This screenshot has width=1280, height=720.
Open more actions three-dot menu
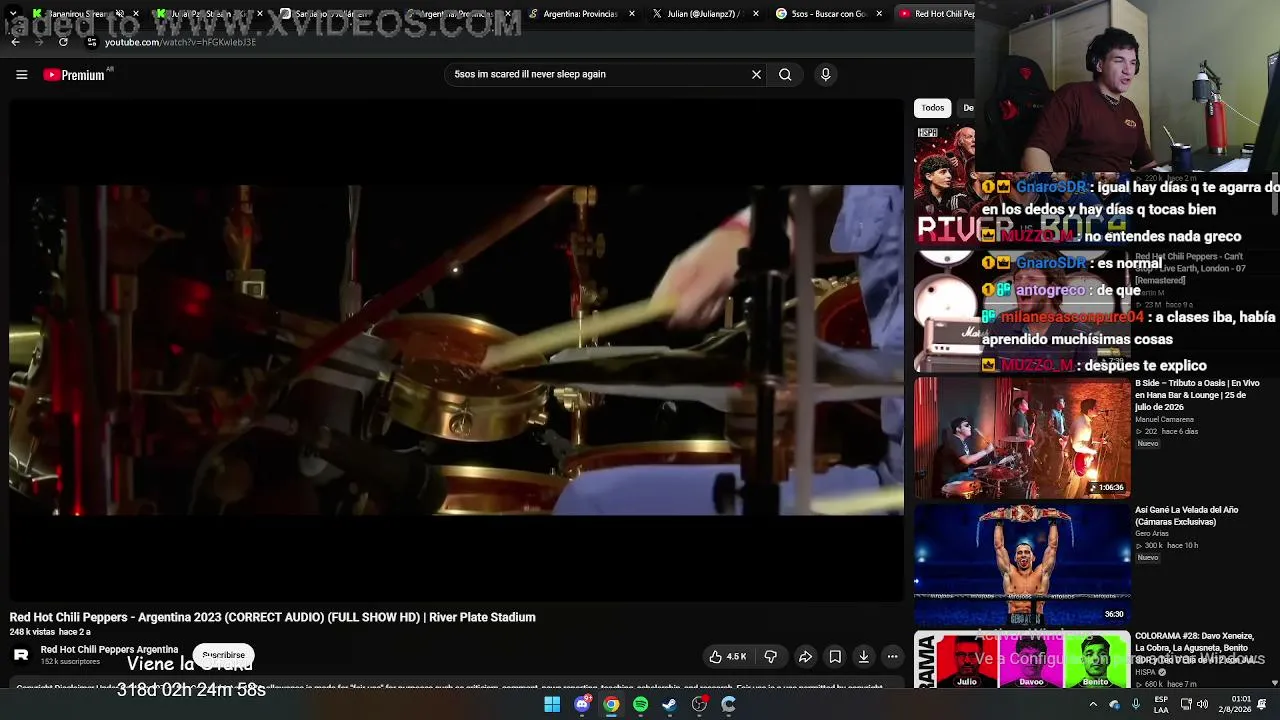892,657
